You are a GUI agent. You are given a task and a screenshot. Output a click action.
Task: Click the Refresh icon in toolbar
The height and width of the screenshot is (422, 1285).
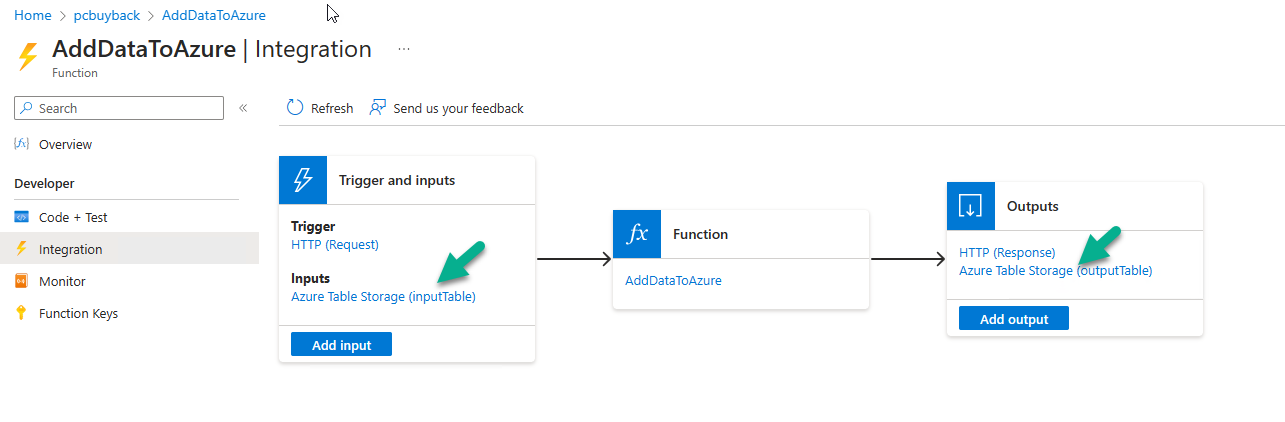[295, 108]
